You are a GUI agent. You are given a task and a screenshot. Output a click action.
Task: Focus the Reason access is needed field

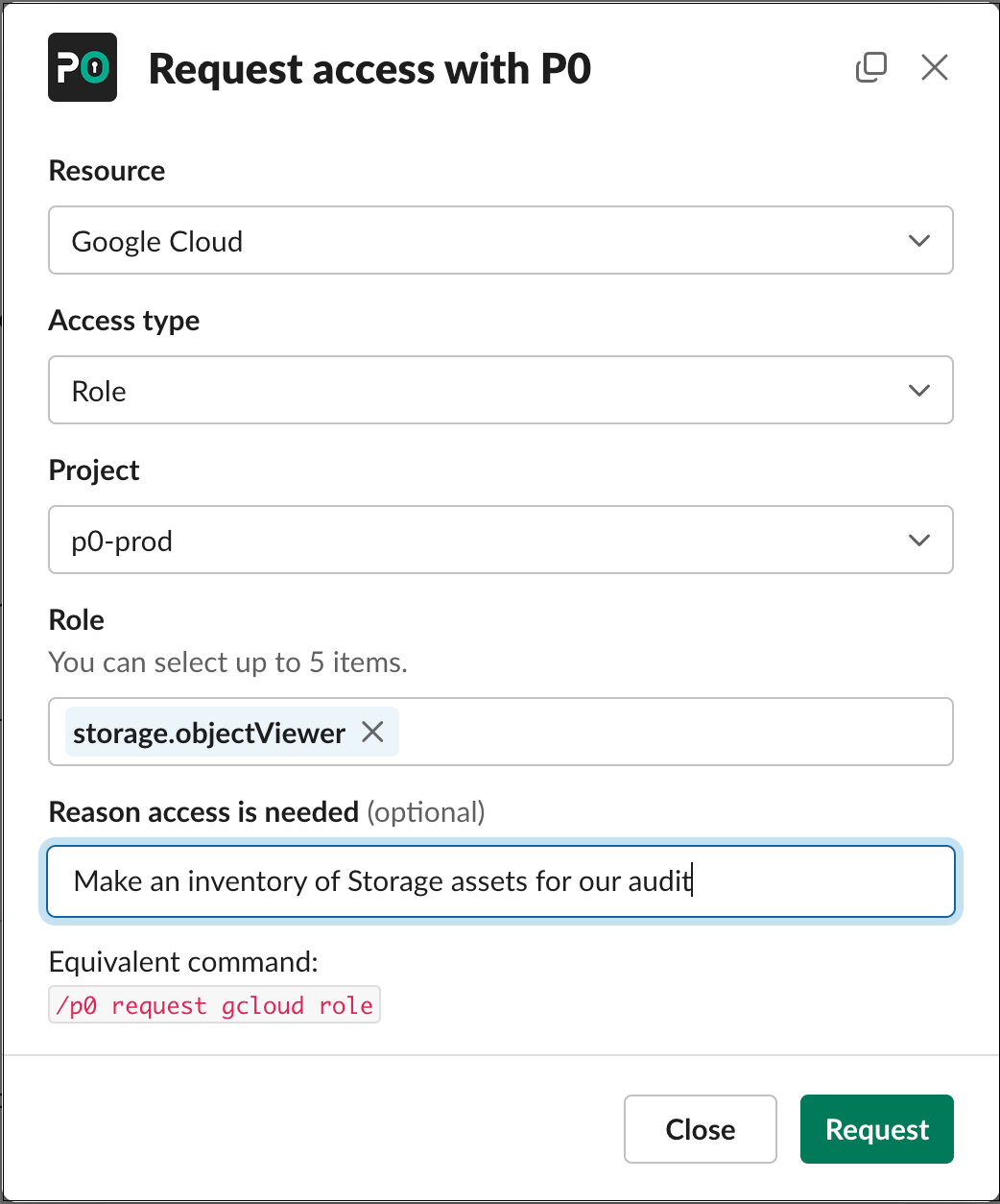(501, 881)
